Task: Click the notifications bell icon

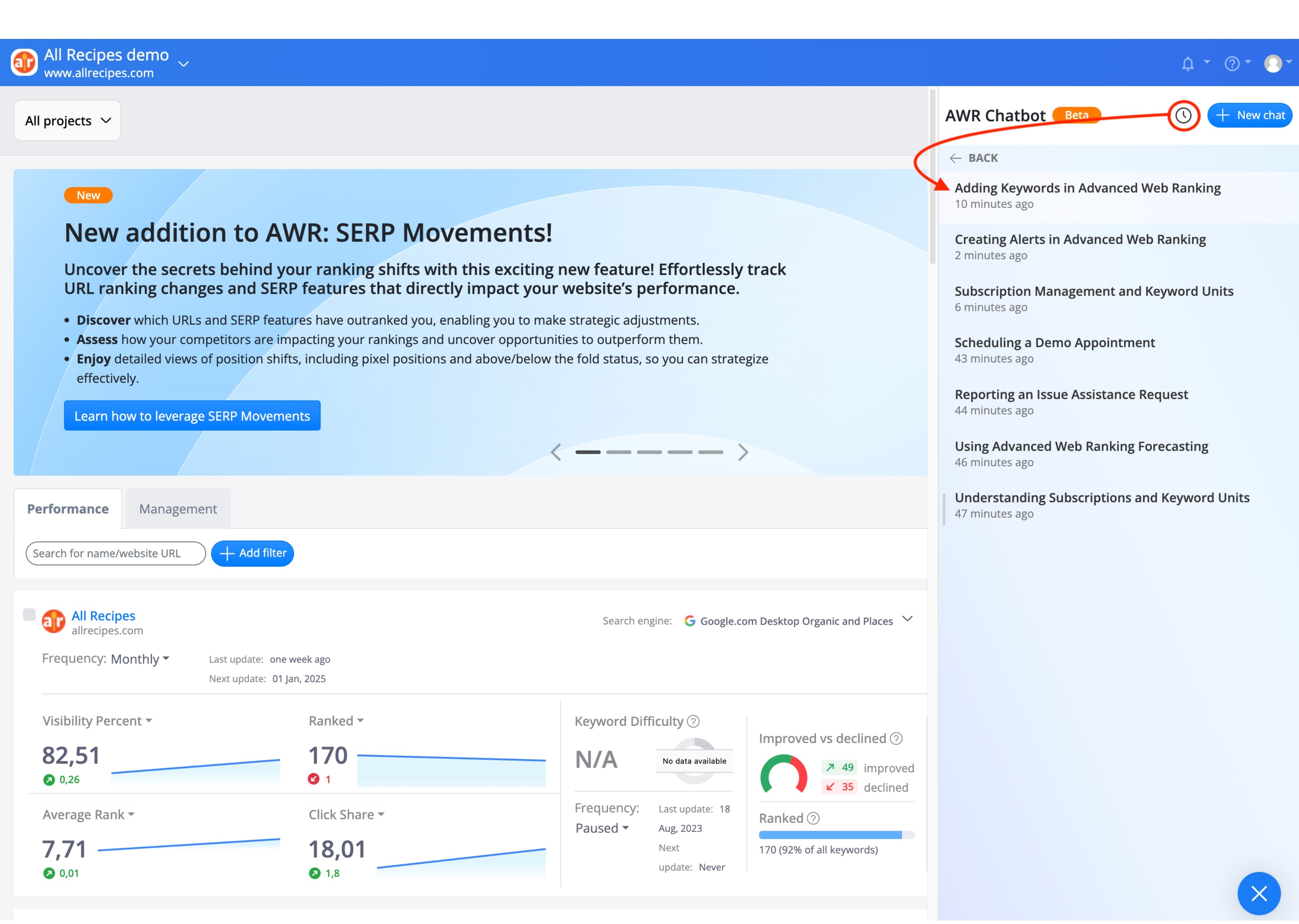Action: (1188, 63)
